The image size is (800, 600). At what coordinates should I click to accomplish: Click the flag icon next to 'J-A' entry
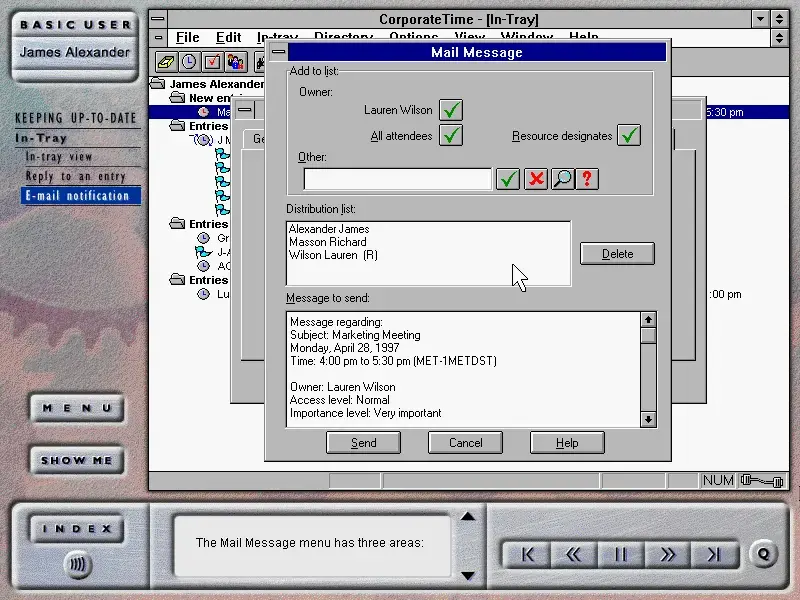[203, 252]
